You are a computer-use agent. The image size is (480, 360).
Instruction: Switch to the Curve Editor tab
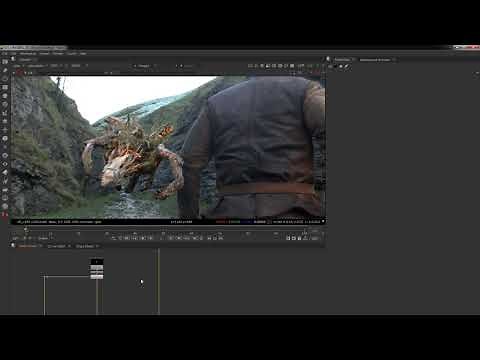pyautogui.click(x=57, y=246)
